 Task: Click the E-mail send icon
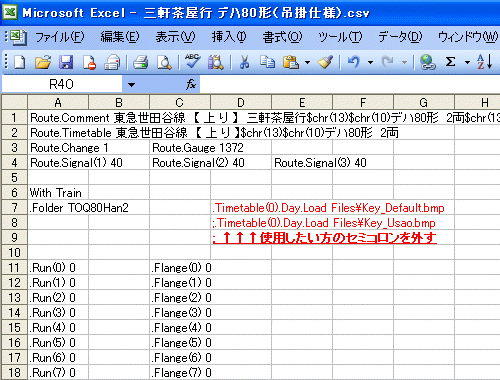tap(112, 62)
